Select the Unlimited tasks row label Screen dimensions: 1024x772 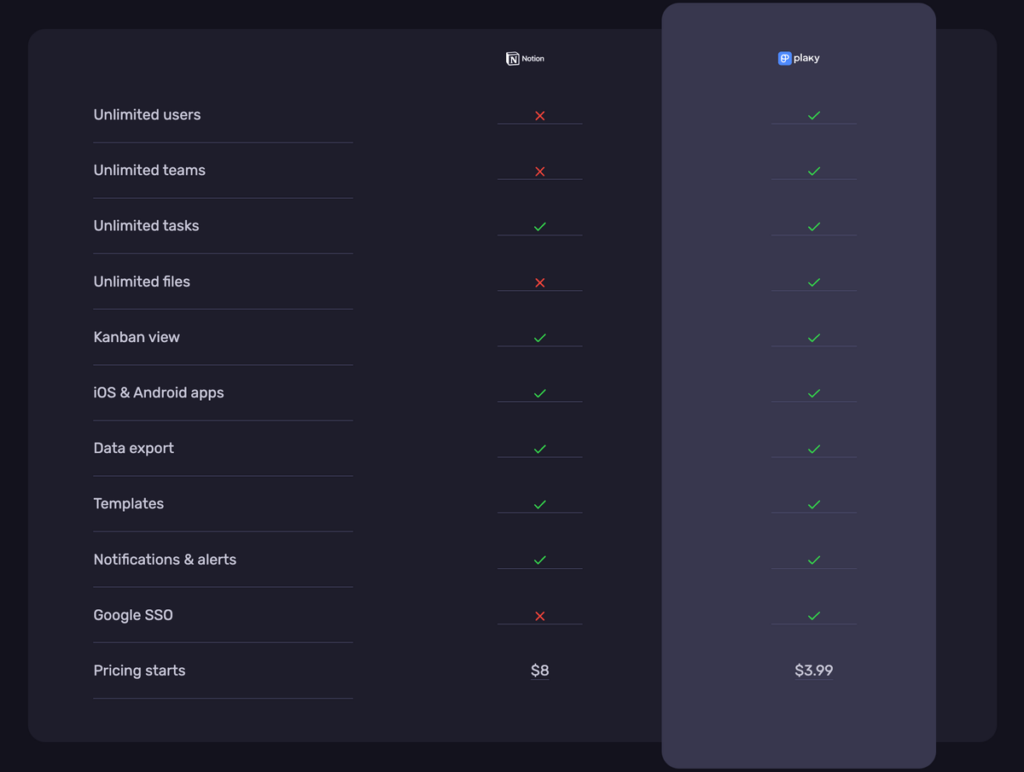point(146,225)
